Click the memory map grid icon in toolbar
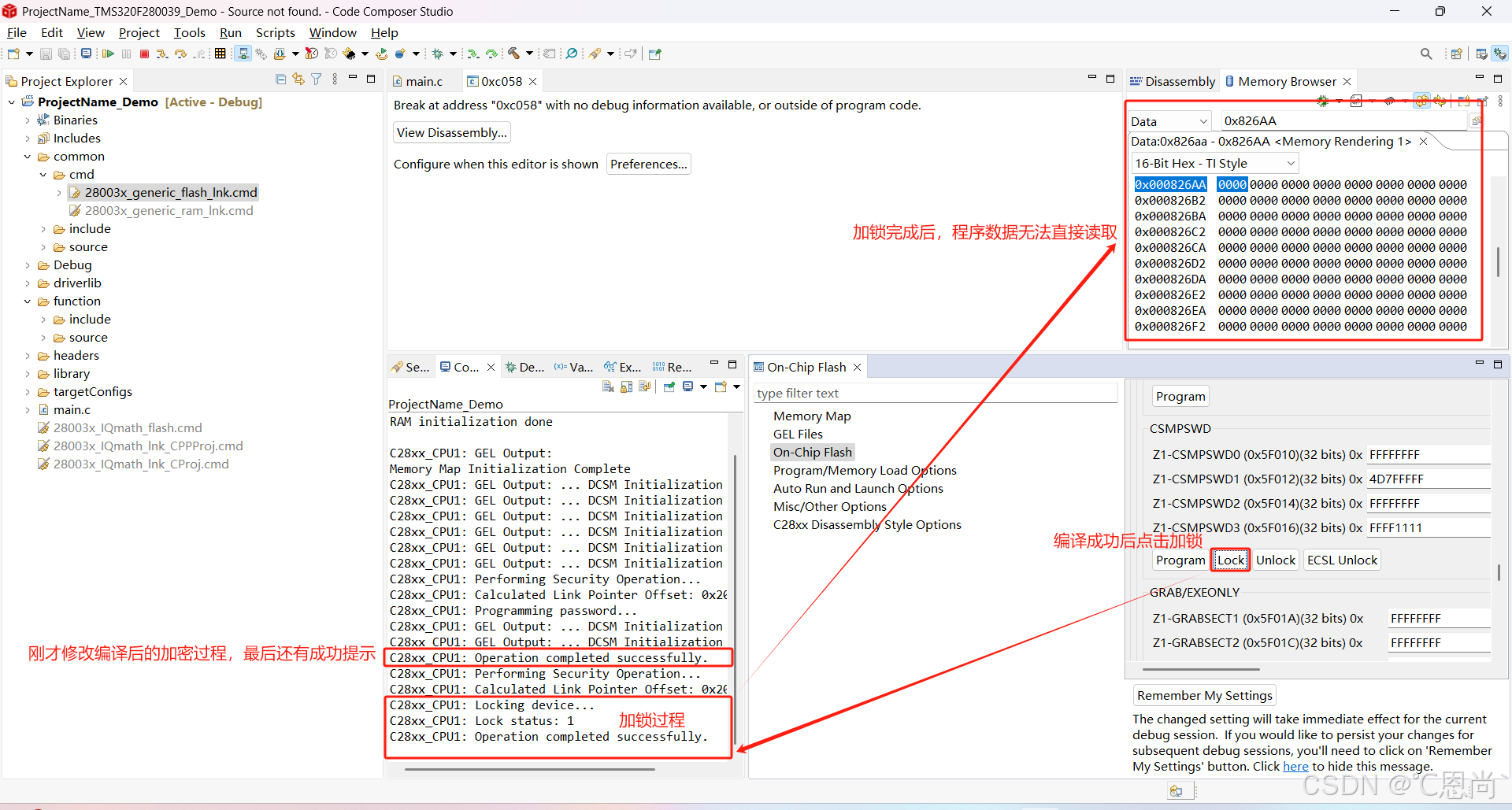 (220, 54)
